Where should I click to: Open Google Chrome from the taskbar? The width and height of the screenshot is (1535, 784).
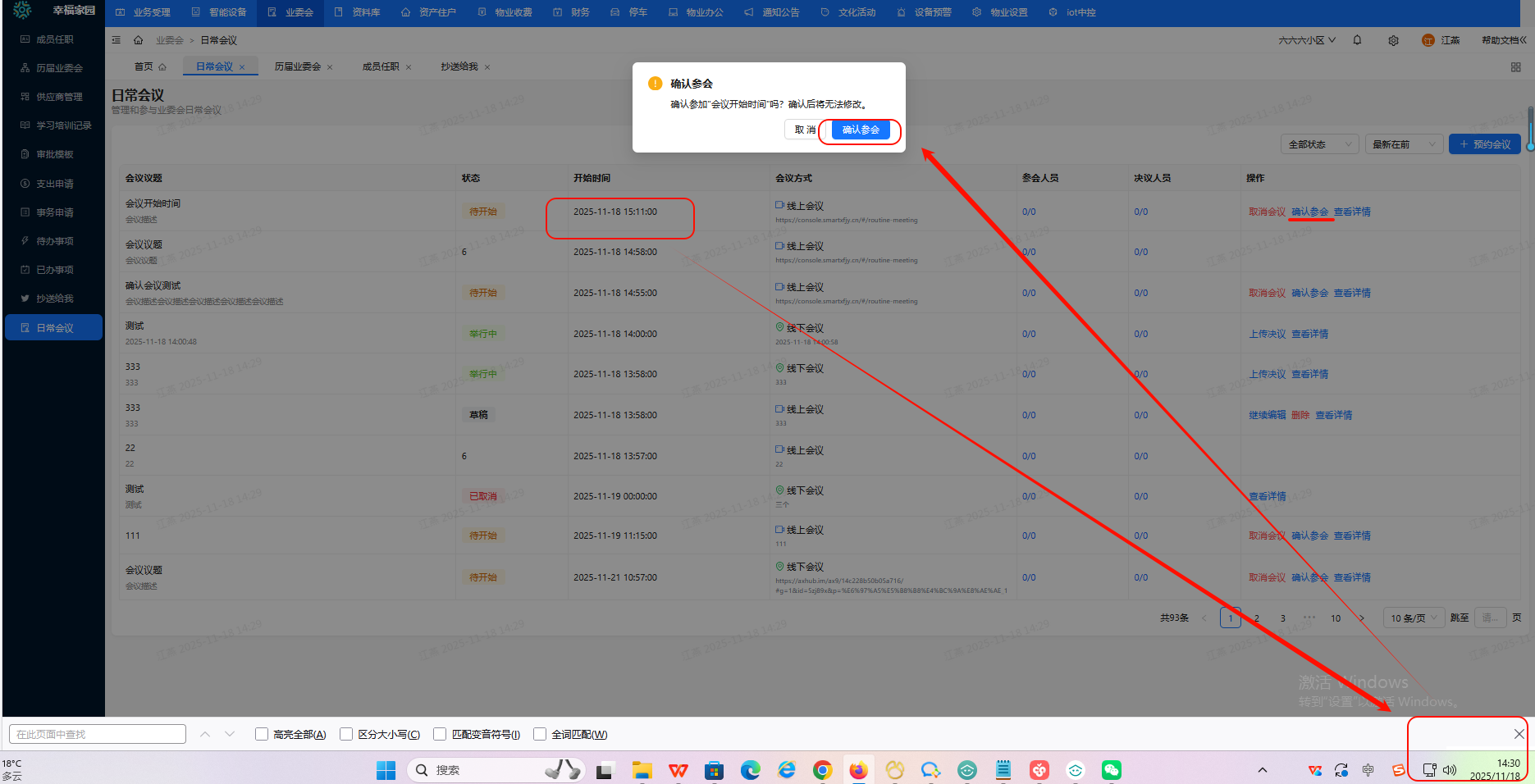822,770
